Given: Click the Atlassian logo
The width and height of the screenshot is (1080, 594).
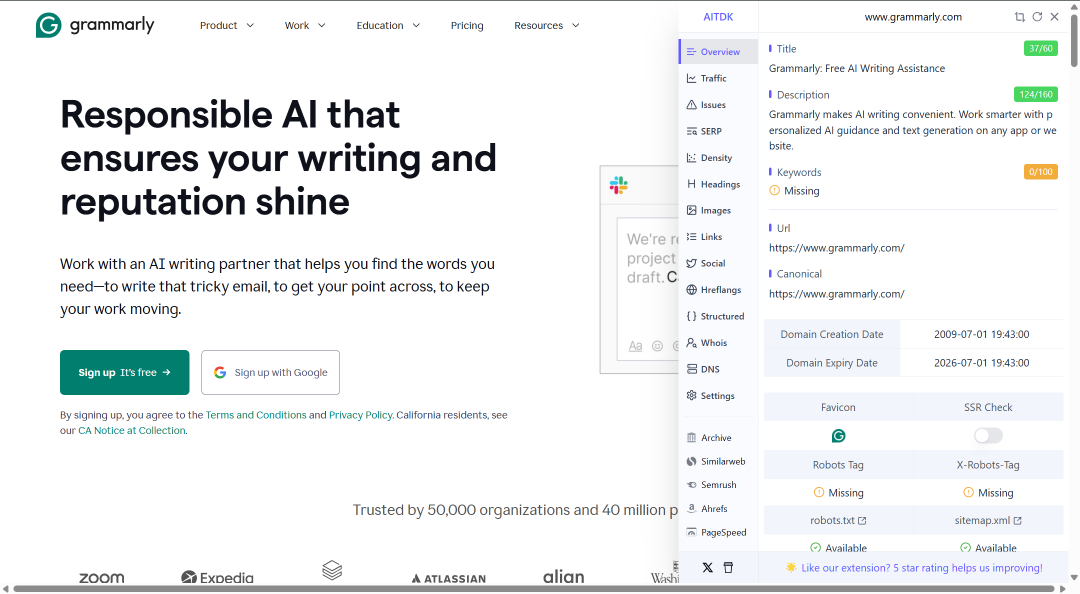Looking at the screenshot, I should [449, 579].
